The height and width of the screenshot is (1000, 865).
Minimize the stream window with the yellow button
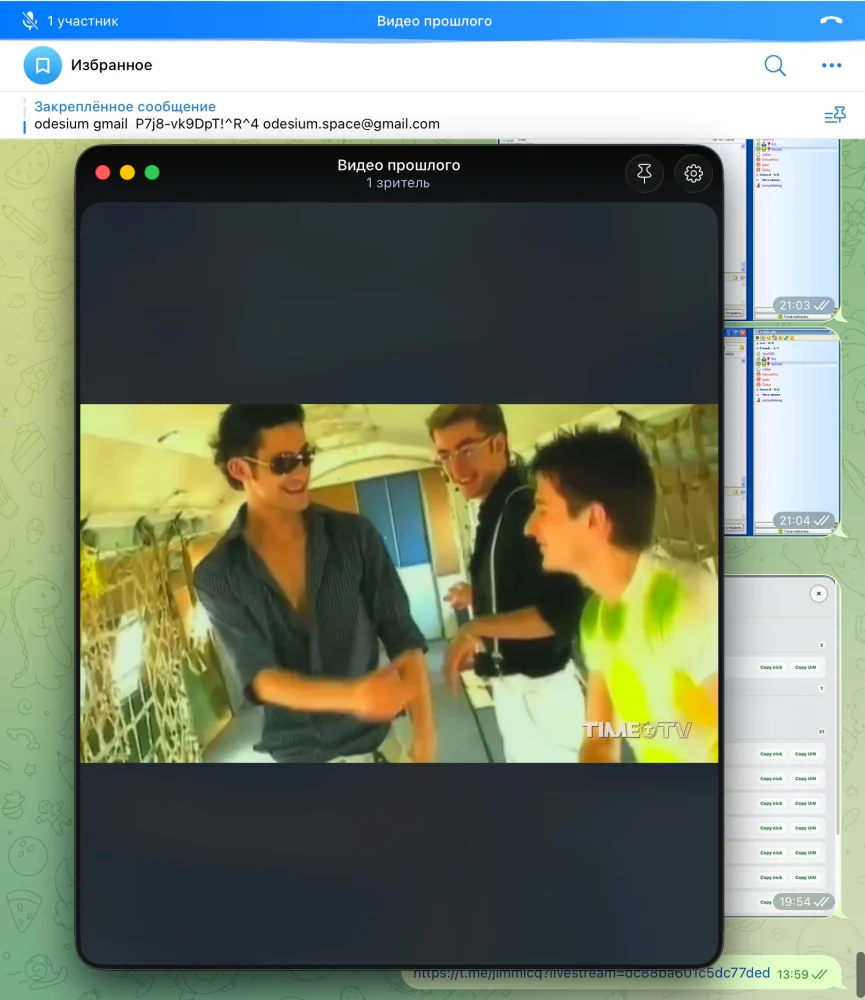pos(128,172)
